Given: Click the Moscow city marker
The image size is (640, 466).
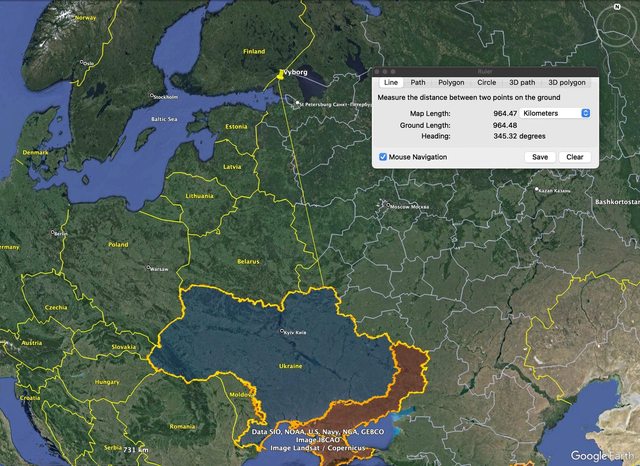Looking at the screenshot, I should (x=387, y=206).
